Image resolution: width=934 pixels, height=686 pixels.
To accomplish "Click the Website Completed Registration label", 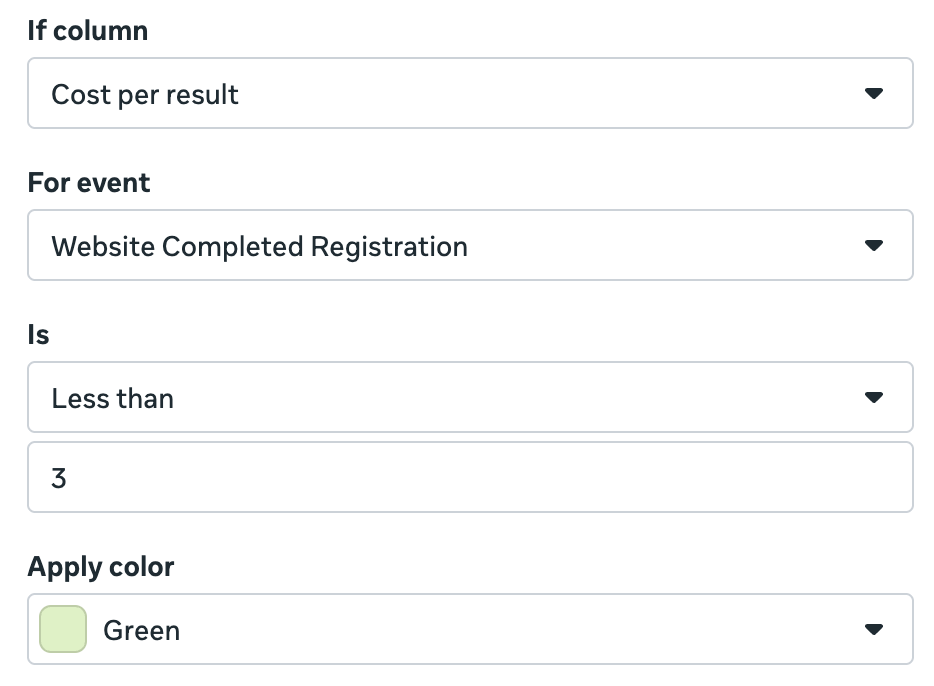I will [x=260, y=245].
